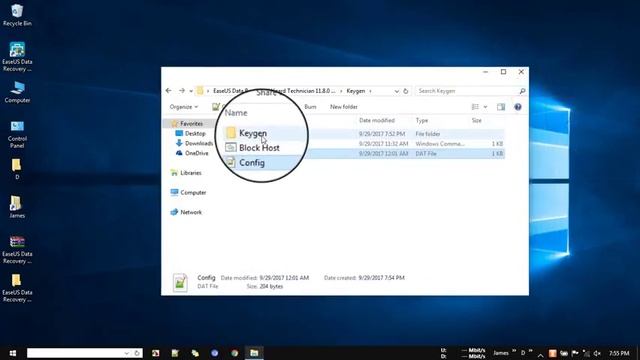The width and height of the screenshot is (640, 360).
Task: Open Explorer help
Action: [x=518, y=107]
